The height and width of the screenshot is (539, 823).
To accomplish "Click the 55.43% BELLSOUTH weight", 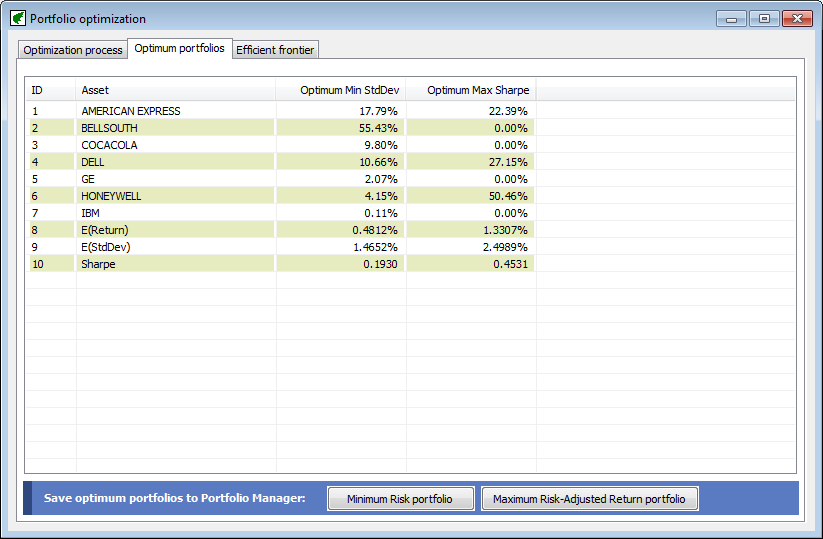I will 378,128.
